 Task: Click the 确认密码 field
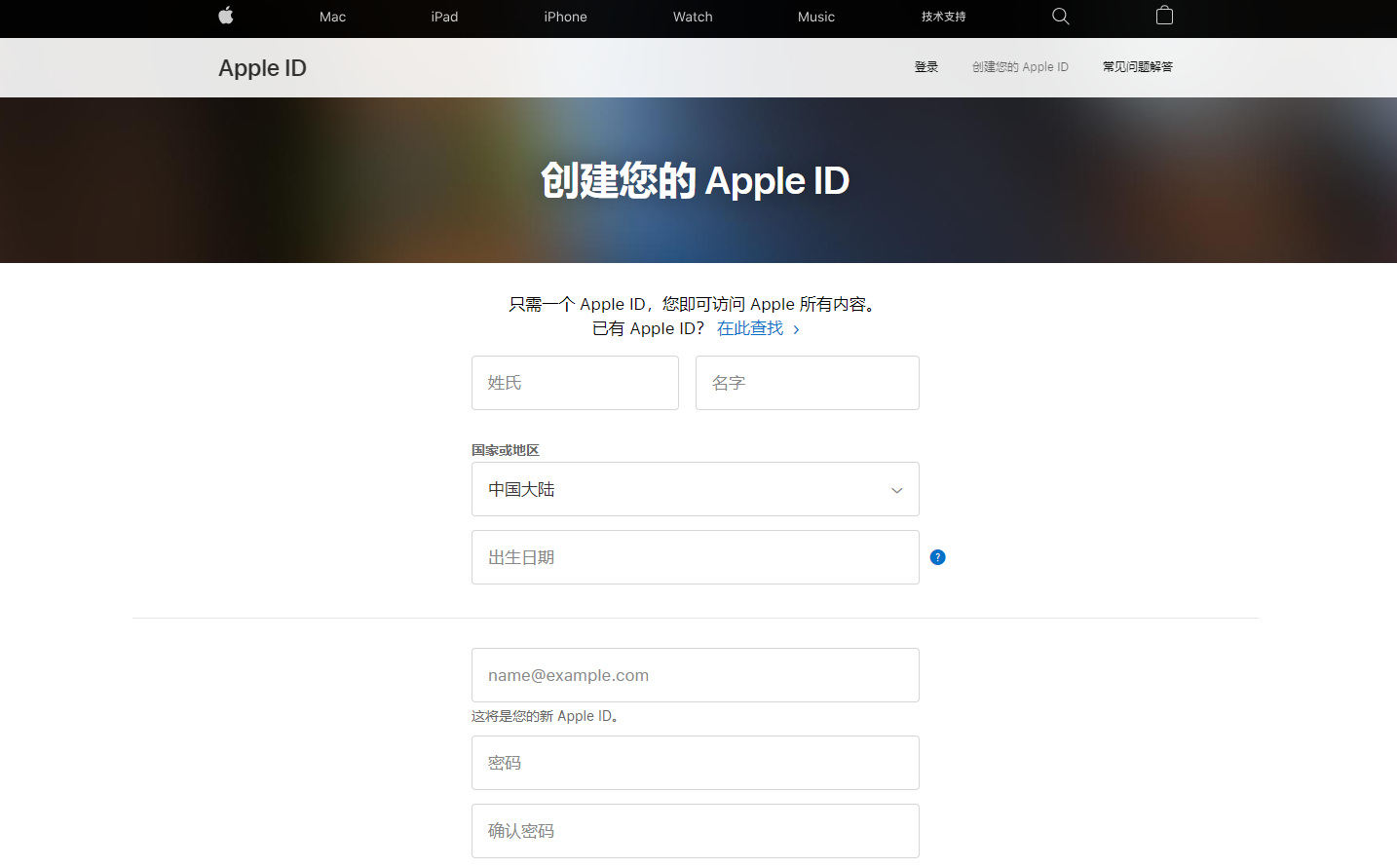point(696,831)
